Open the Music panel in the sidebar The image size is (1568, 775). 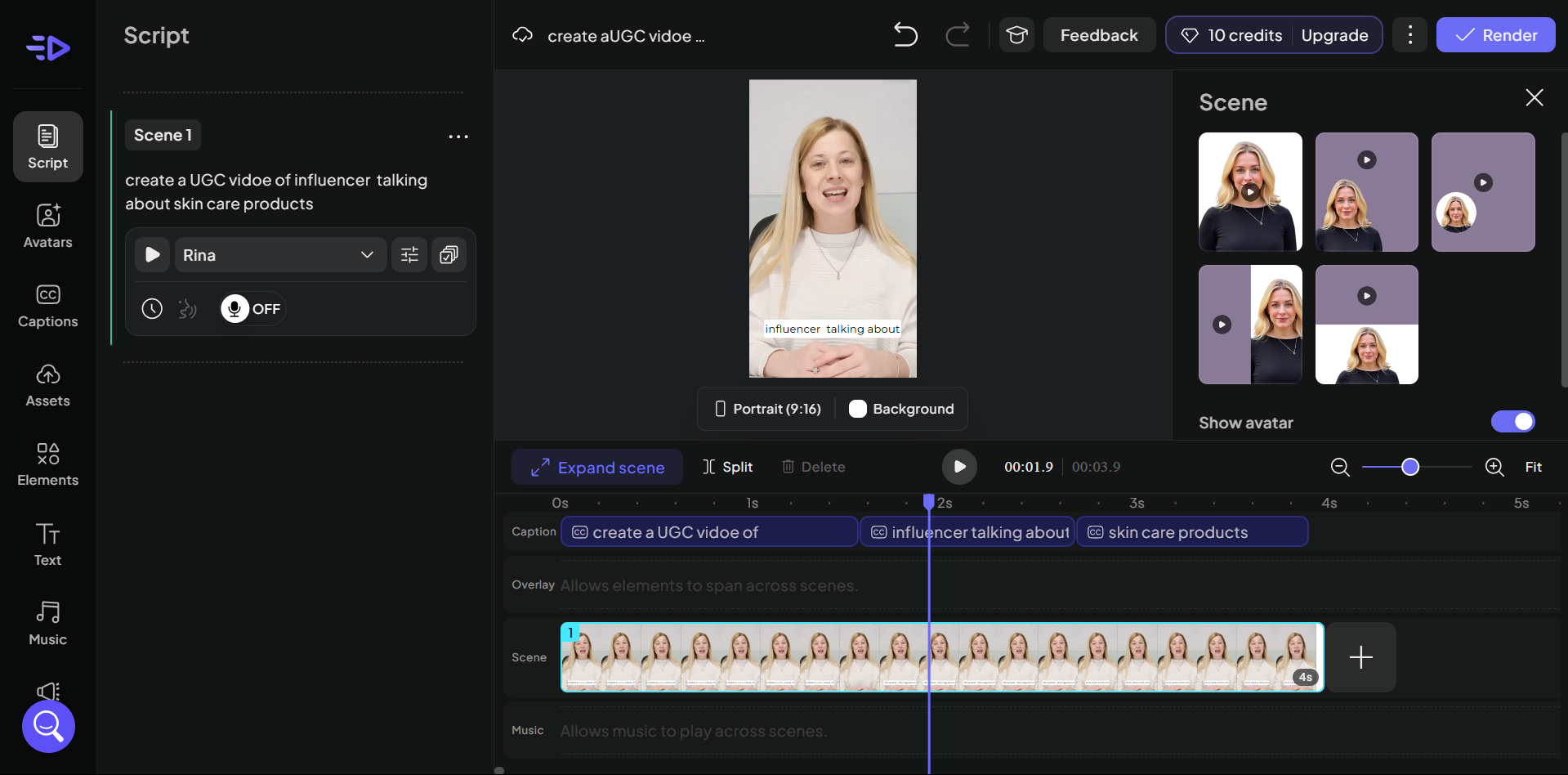47,624
